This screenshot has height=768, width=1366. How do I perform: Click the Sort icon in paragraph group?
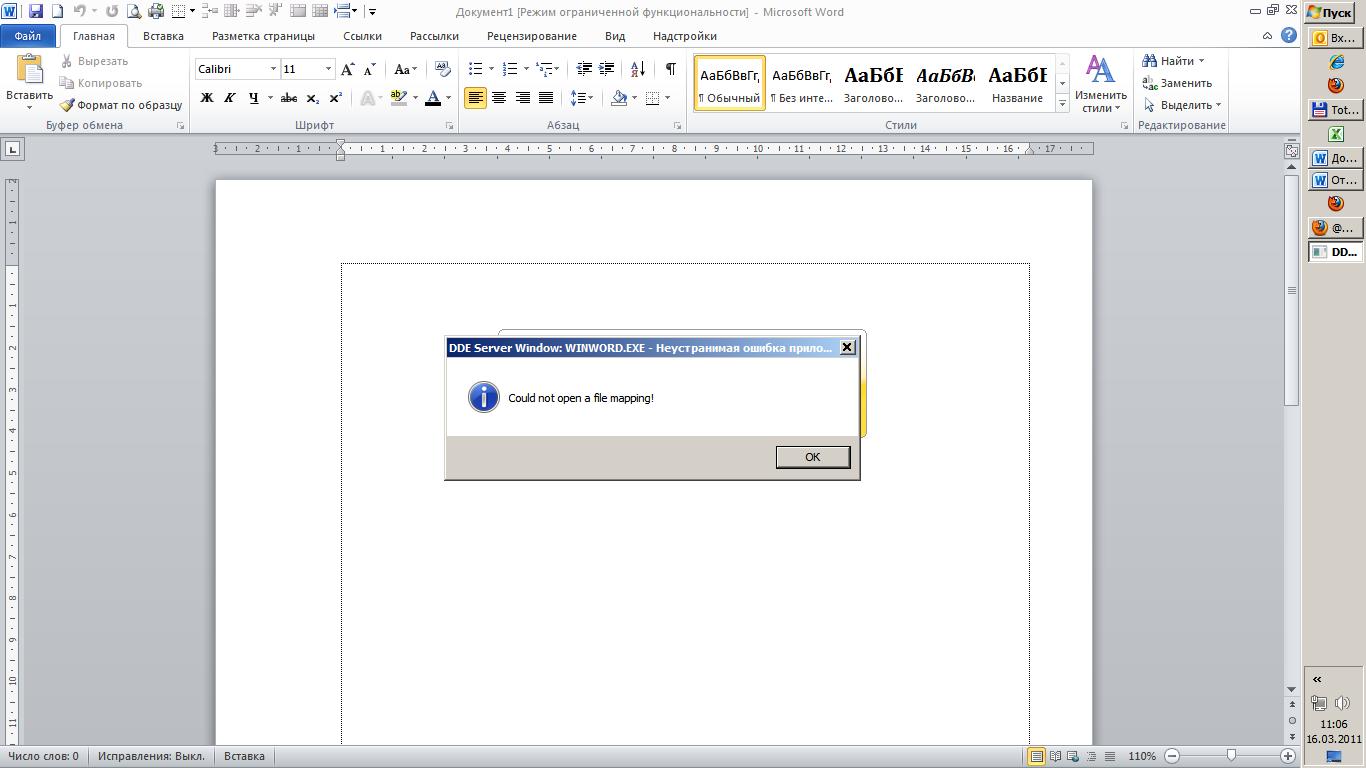637,69
